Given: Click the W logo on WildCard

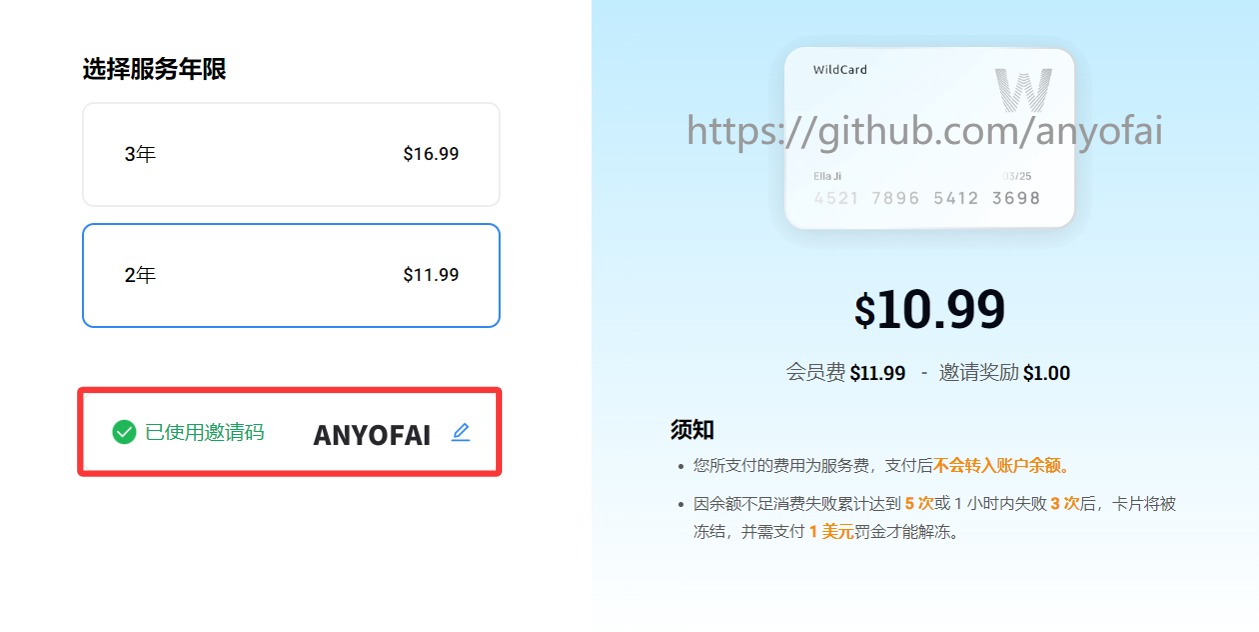Looking at the screenshot, I should (1023, 90).
